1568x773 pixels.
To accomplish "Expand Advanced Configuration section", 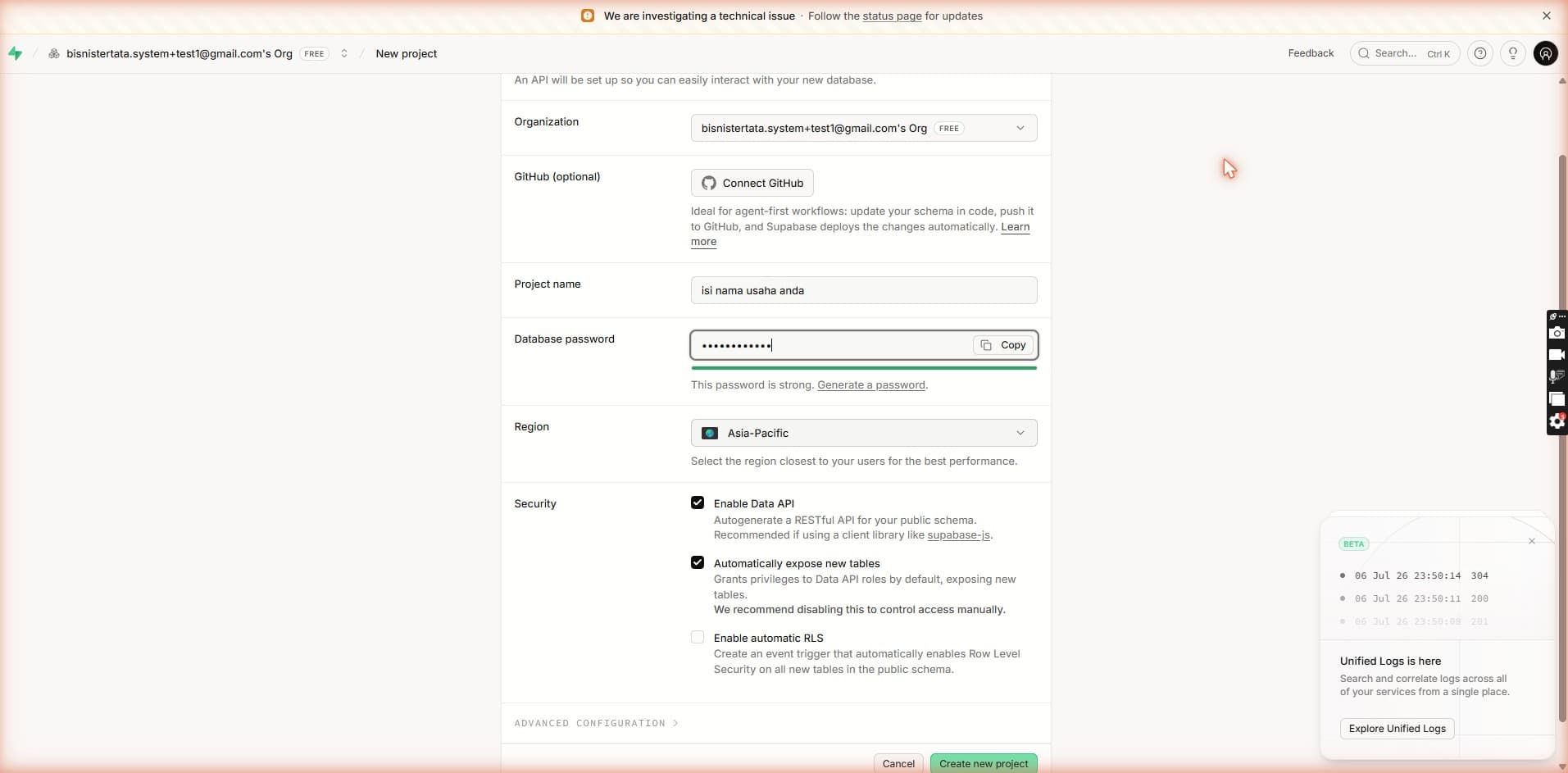I will tap(596, 723).
